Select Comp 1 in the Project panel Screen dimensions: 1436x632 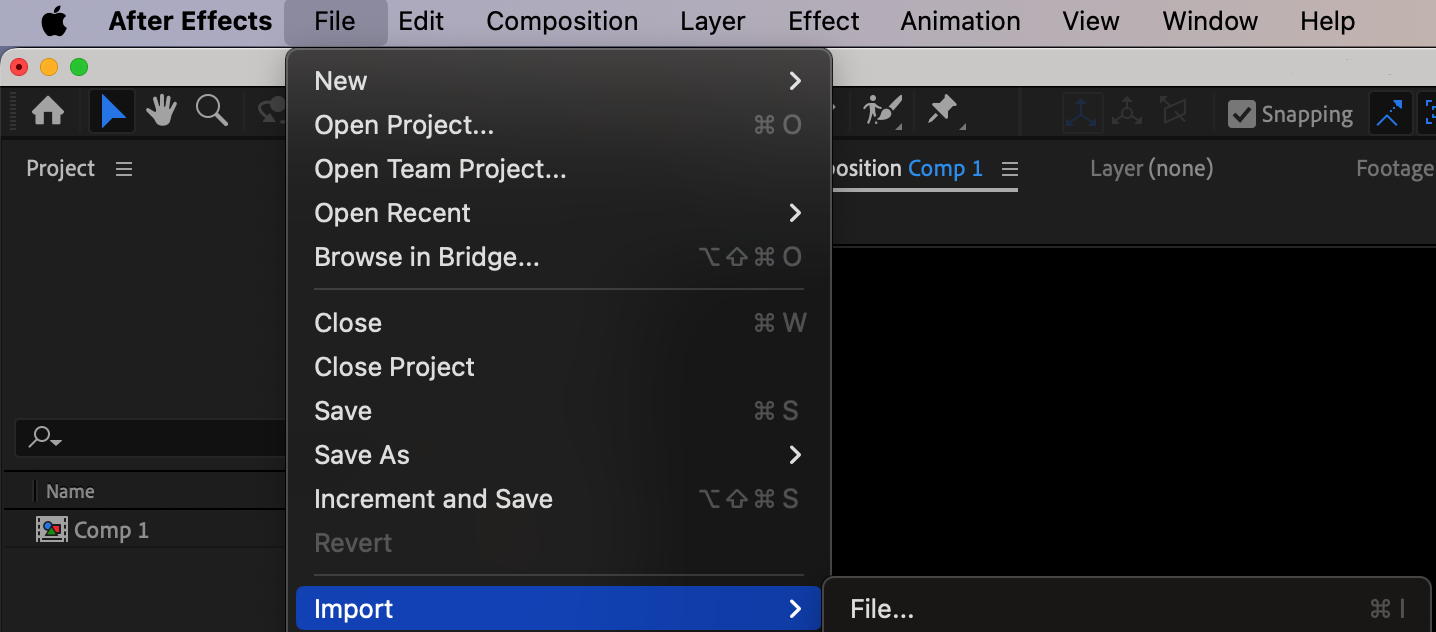click(110, 530)
